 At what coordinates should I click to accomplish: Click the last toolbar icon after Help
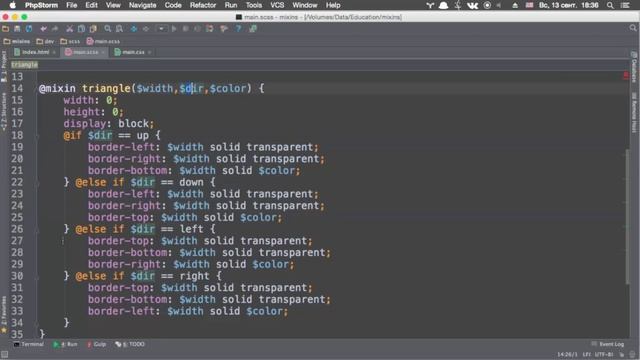pos(253,29)
